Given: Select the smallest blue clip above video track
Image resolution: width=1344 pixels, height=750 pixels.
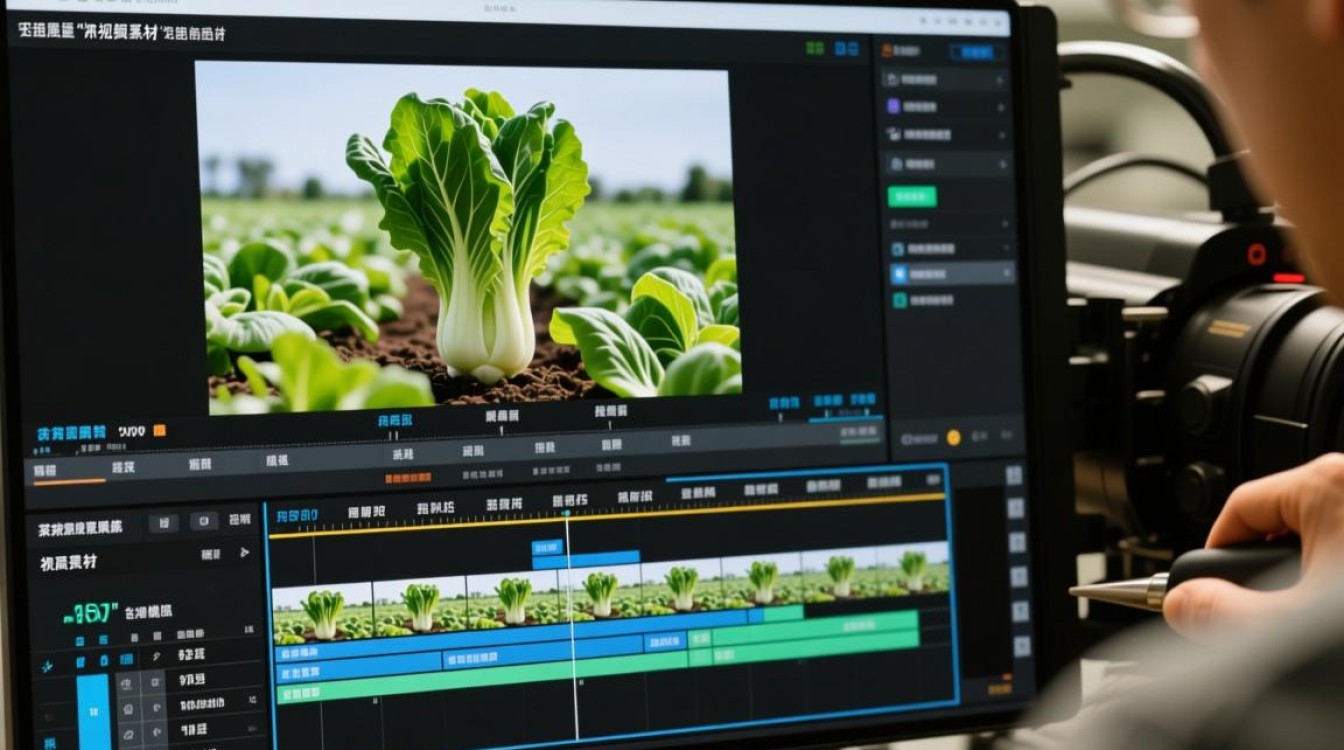Looking at the screenshot, I should tap(547, 547).
